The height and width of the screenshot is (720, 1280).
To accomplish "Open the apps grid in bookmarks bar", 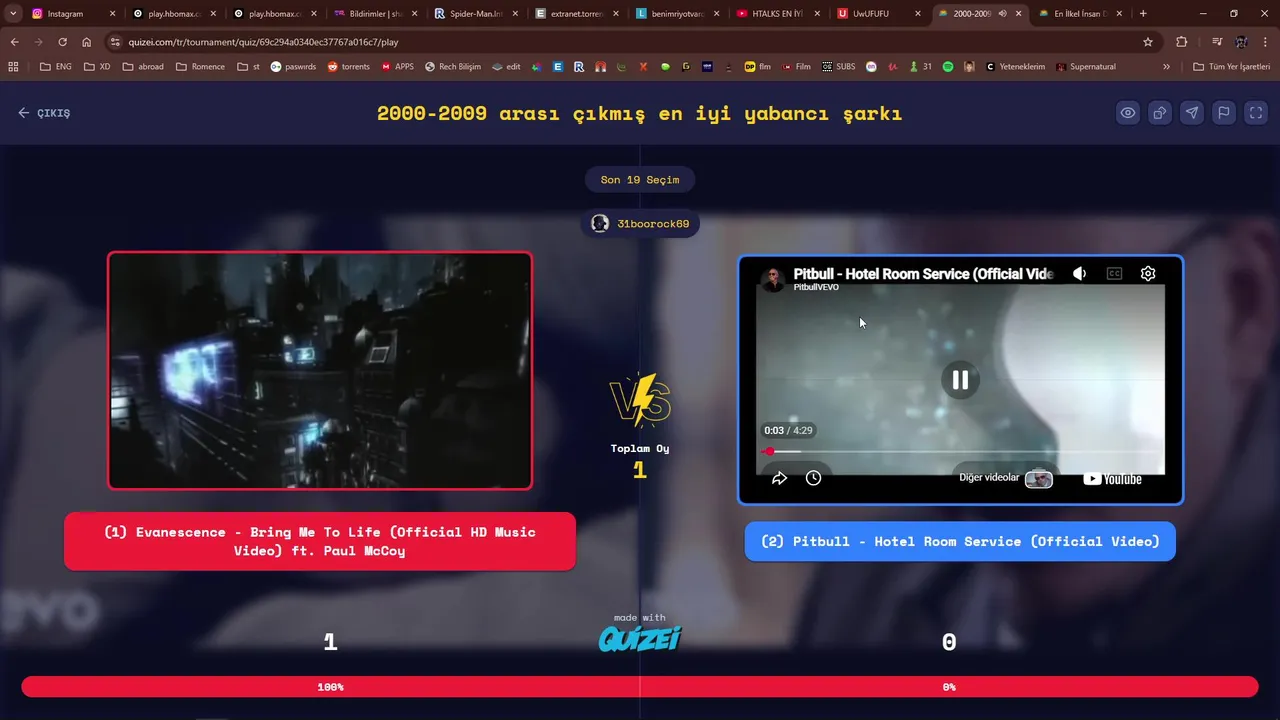I will point(13,67).
